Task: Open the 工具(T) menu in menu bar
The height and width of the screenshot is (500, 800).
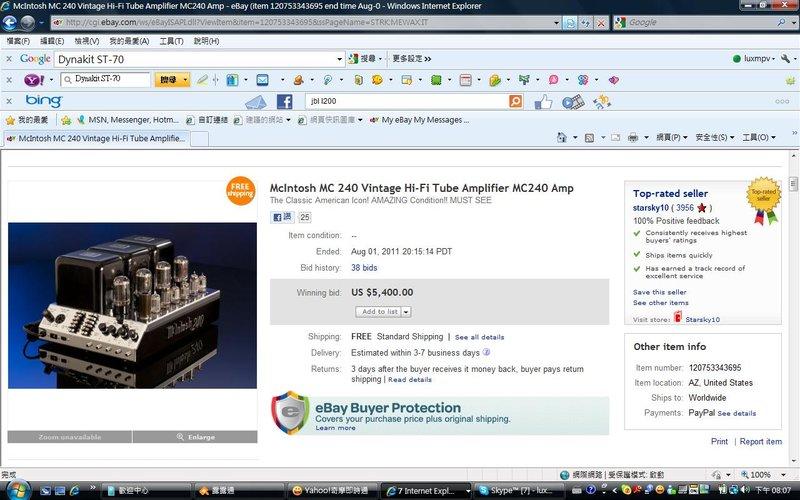Action: 171,41
